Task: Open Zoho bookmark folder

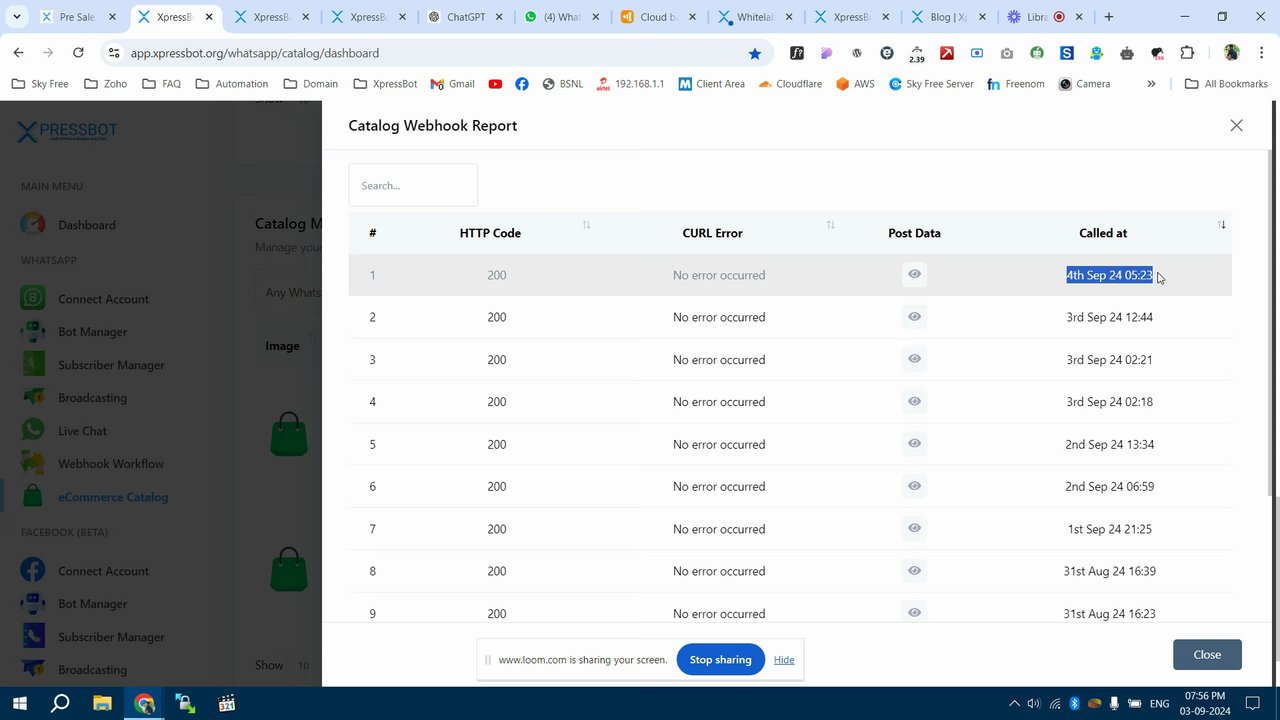Action: tap(106, 84)
